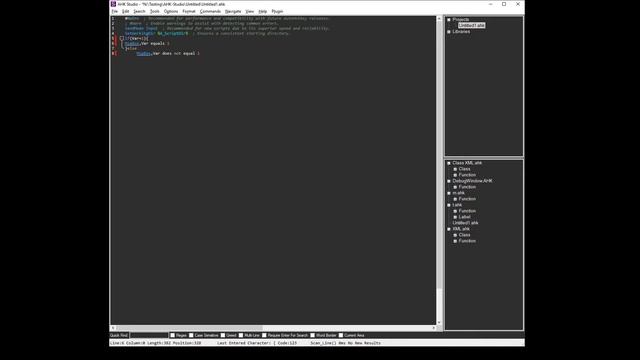
Task: Expand the Libraries tree node
Action: coord(449,31)
